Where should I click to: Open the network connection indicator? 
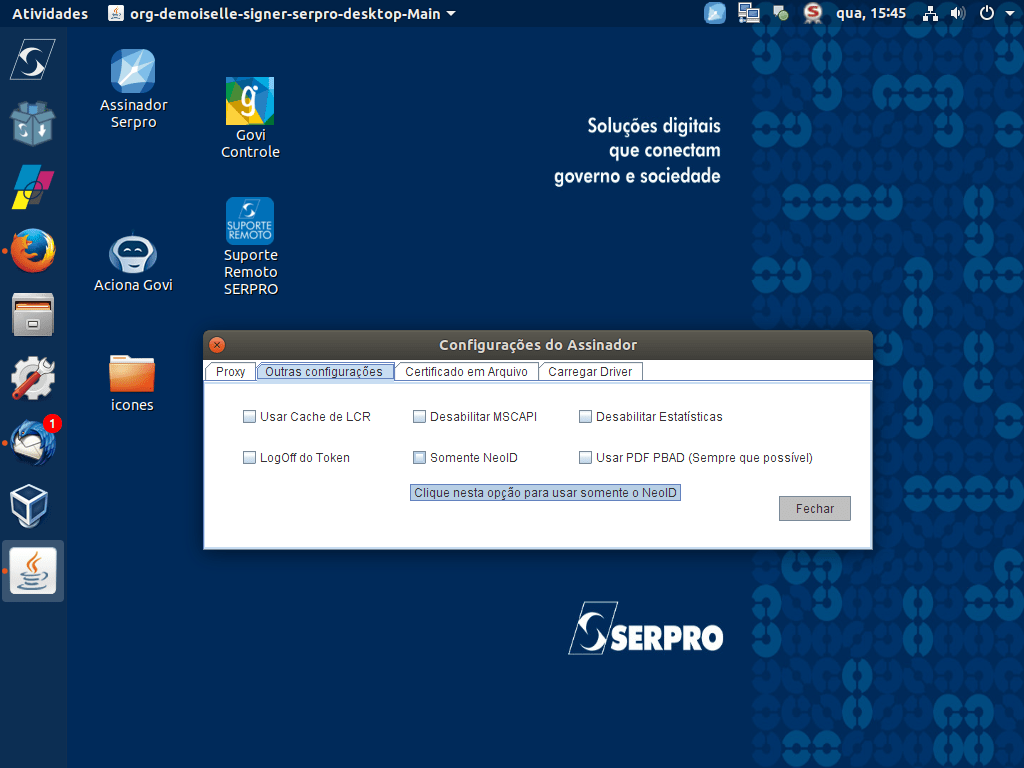point(930,14)
